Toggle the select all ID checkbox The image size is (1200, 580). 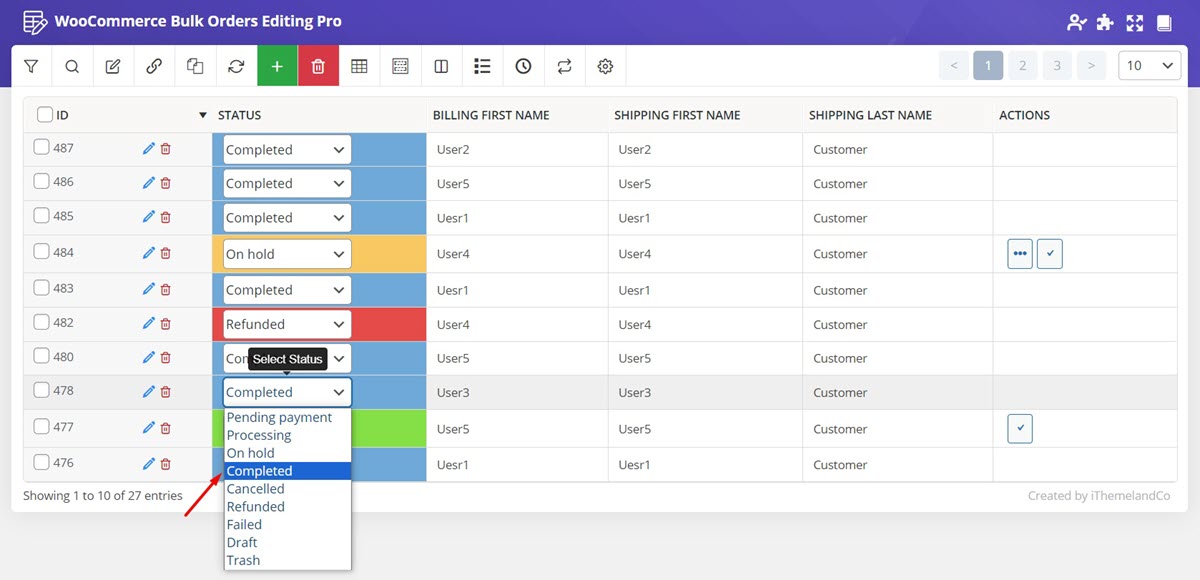[44, 114]
